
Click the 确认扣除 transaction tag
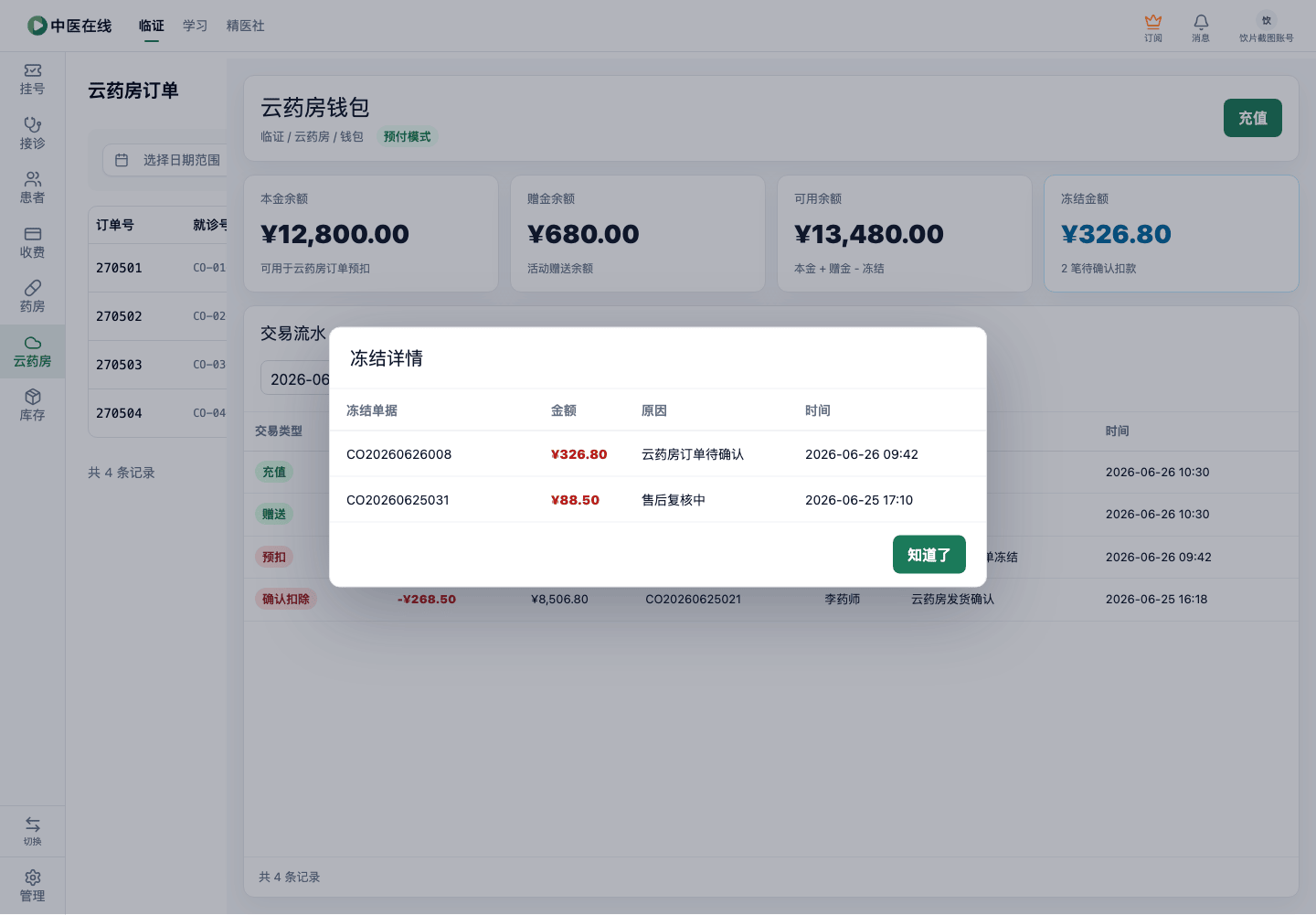pos(286,599)
